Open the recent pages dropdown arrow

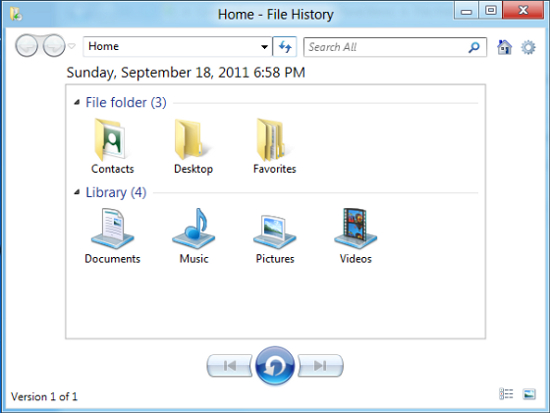(x=72, y=46)
